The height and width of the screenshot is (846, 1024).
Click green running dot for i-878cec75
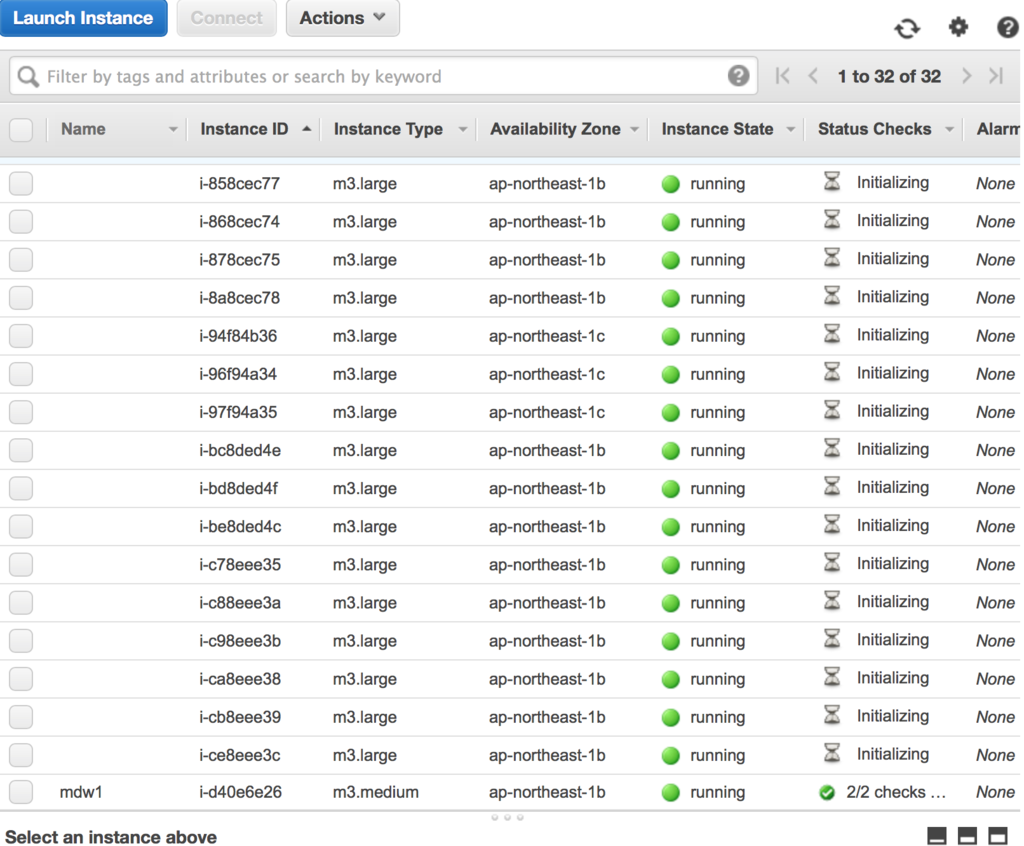(671, 260)
